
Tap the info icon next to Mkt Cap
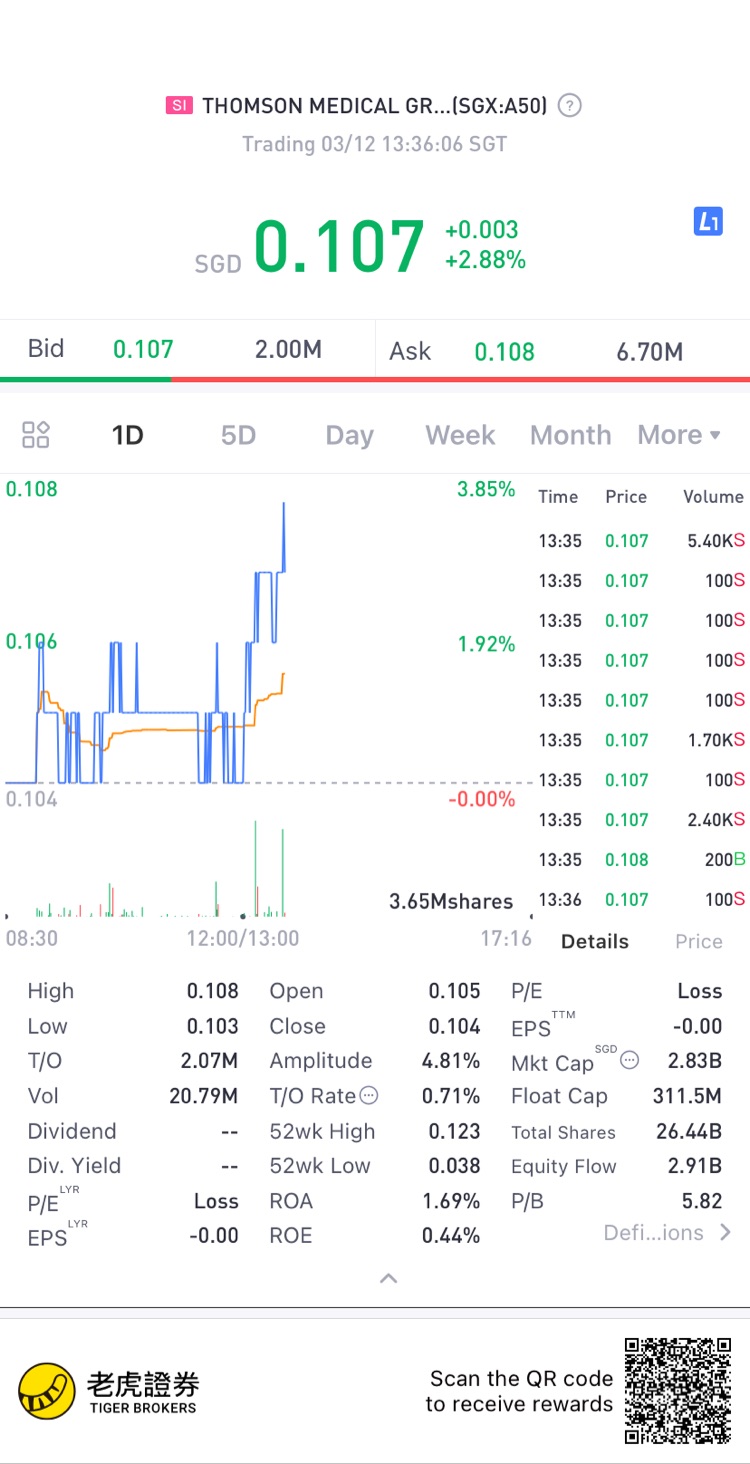pos(629,1060)
